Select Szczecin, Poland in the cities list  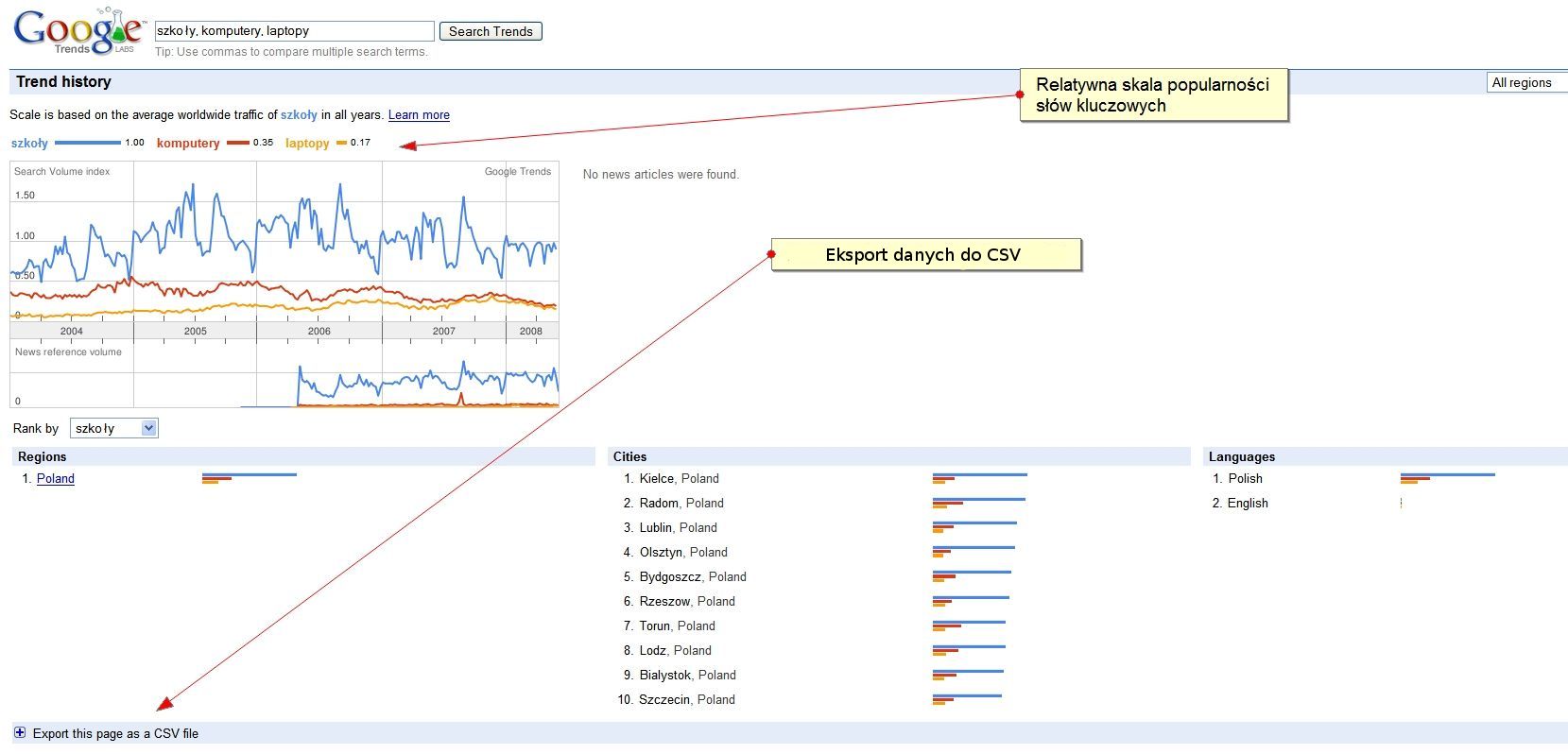pos(687,700)
